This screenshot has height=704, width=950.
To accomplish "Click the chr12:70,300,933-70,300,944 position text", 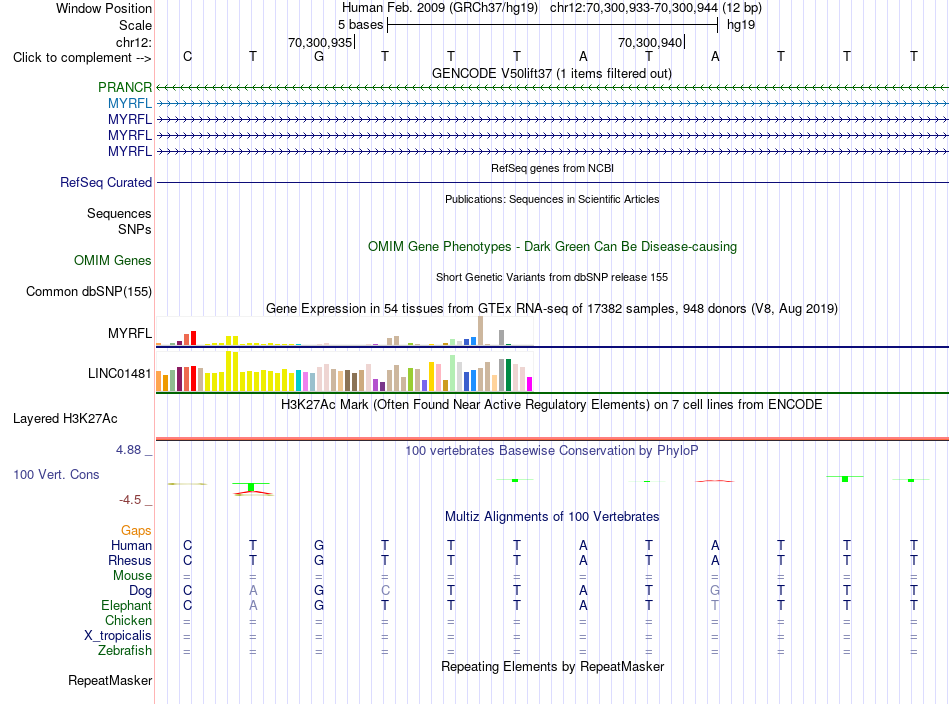I will (x=634, y=8).
